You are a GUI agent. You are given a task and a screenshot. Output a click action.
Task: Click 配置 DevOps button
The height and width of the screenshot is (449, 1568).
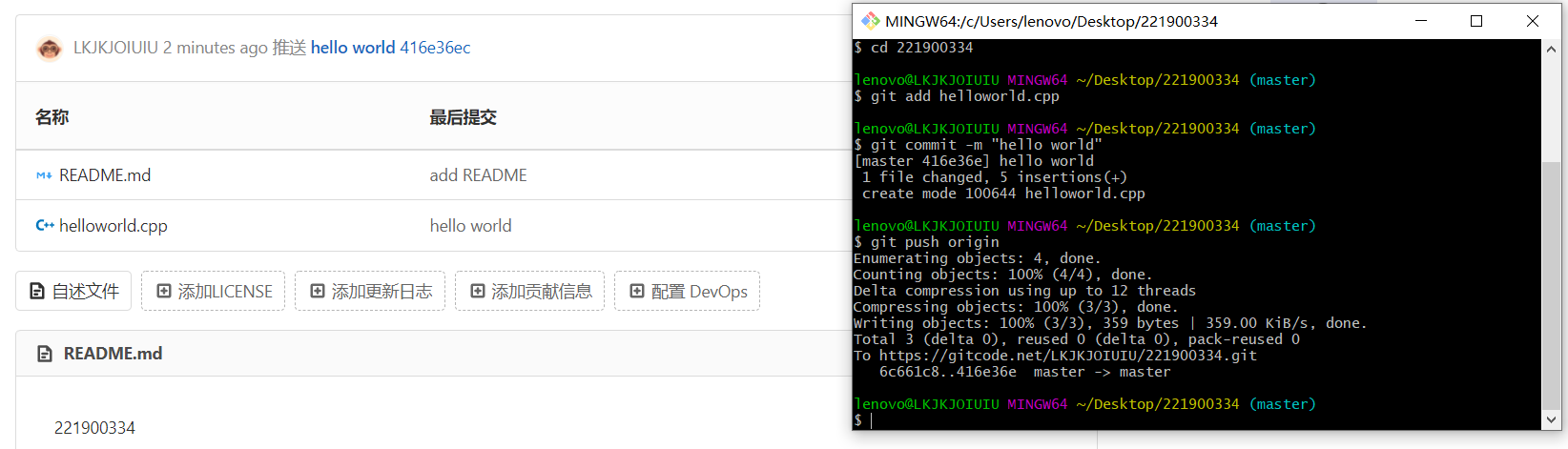(687, 291)
